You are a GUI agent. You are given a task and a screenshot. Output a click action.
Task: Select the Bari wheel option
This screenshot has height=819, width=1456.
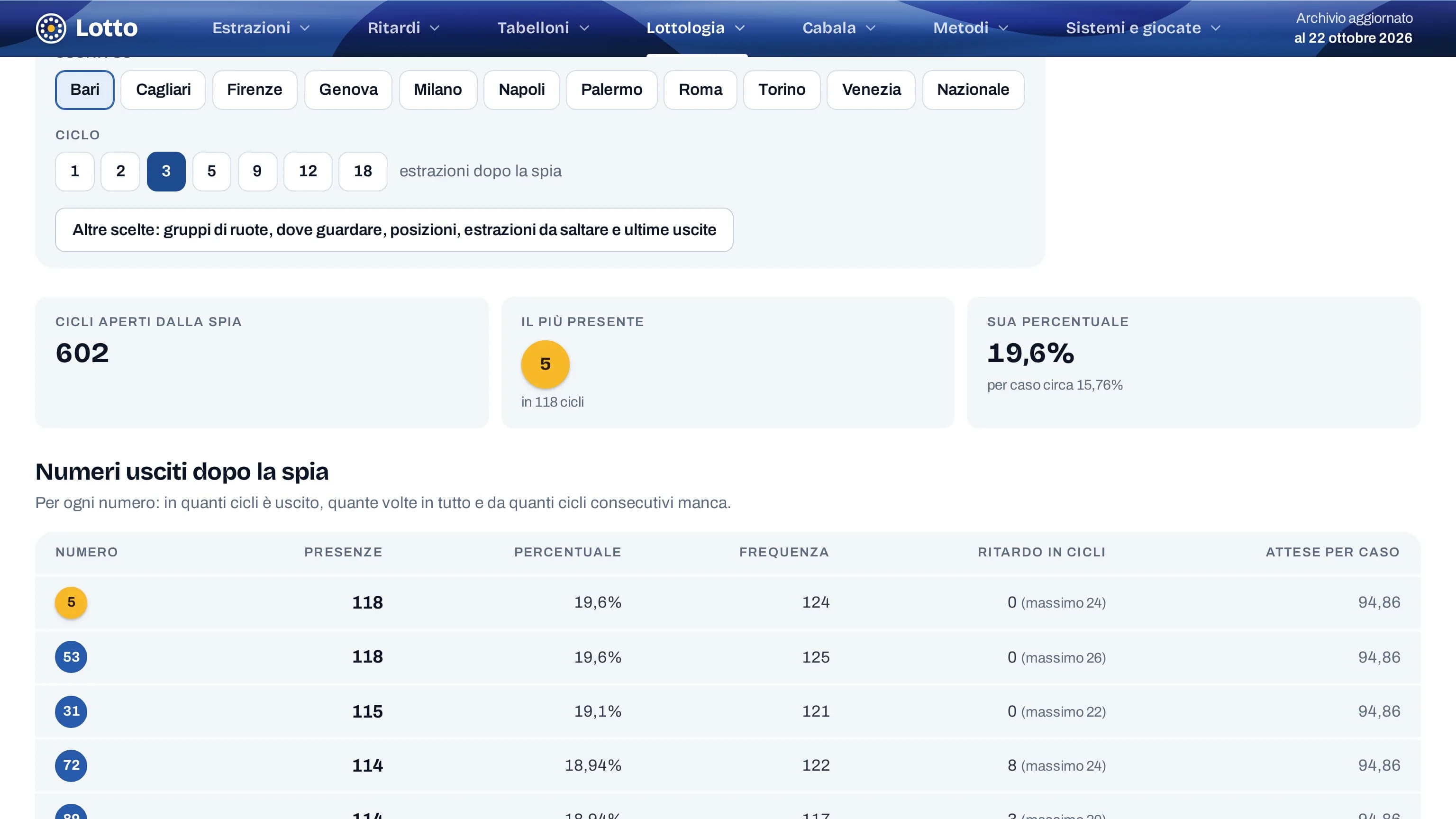click(85, 90)
